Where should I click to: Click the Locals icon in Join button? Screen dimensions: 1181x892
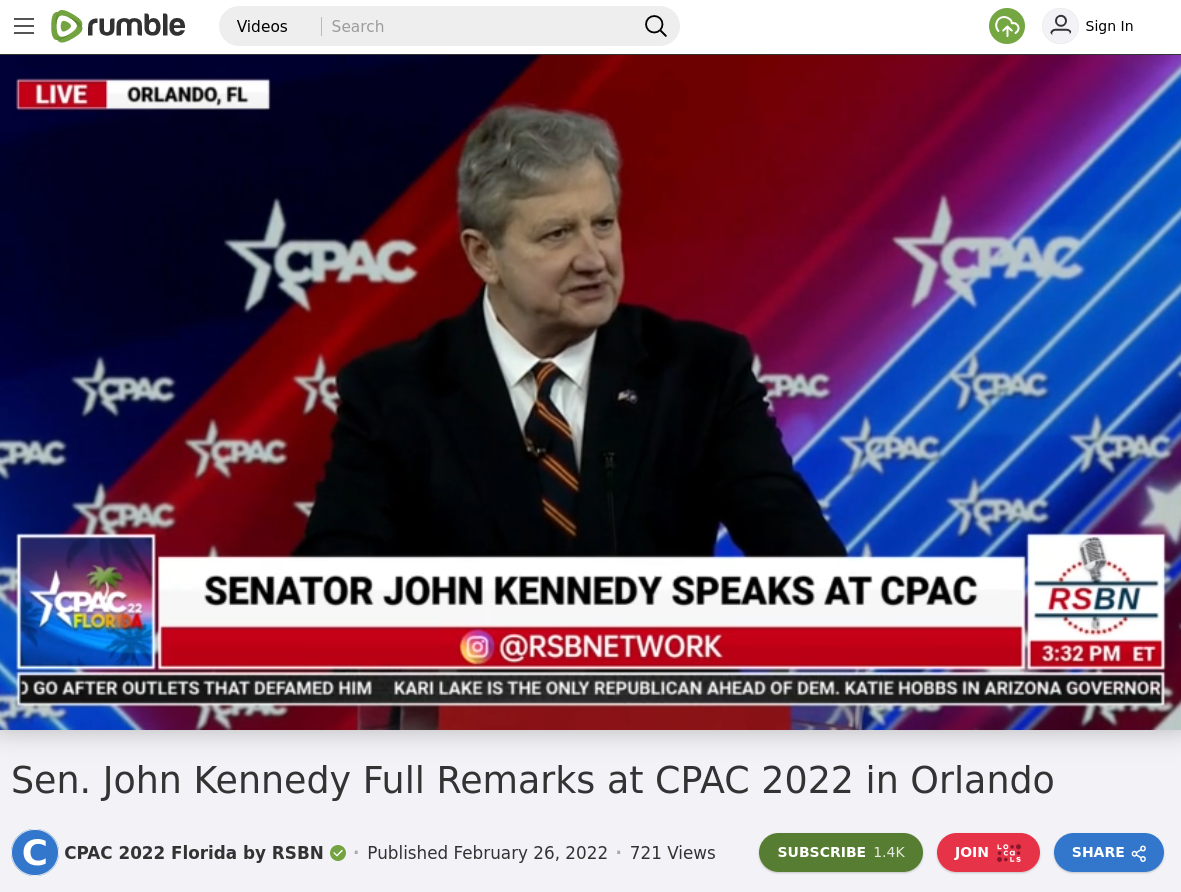(1009, 853)
